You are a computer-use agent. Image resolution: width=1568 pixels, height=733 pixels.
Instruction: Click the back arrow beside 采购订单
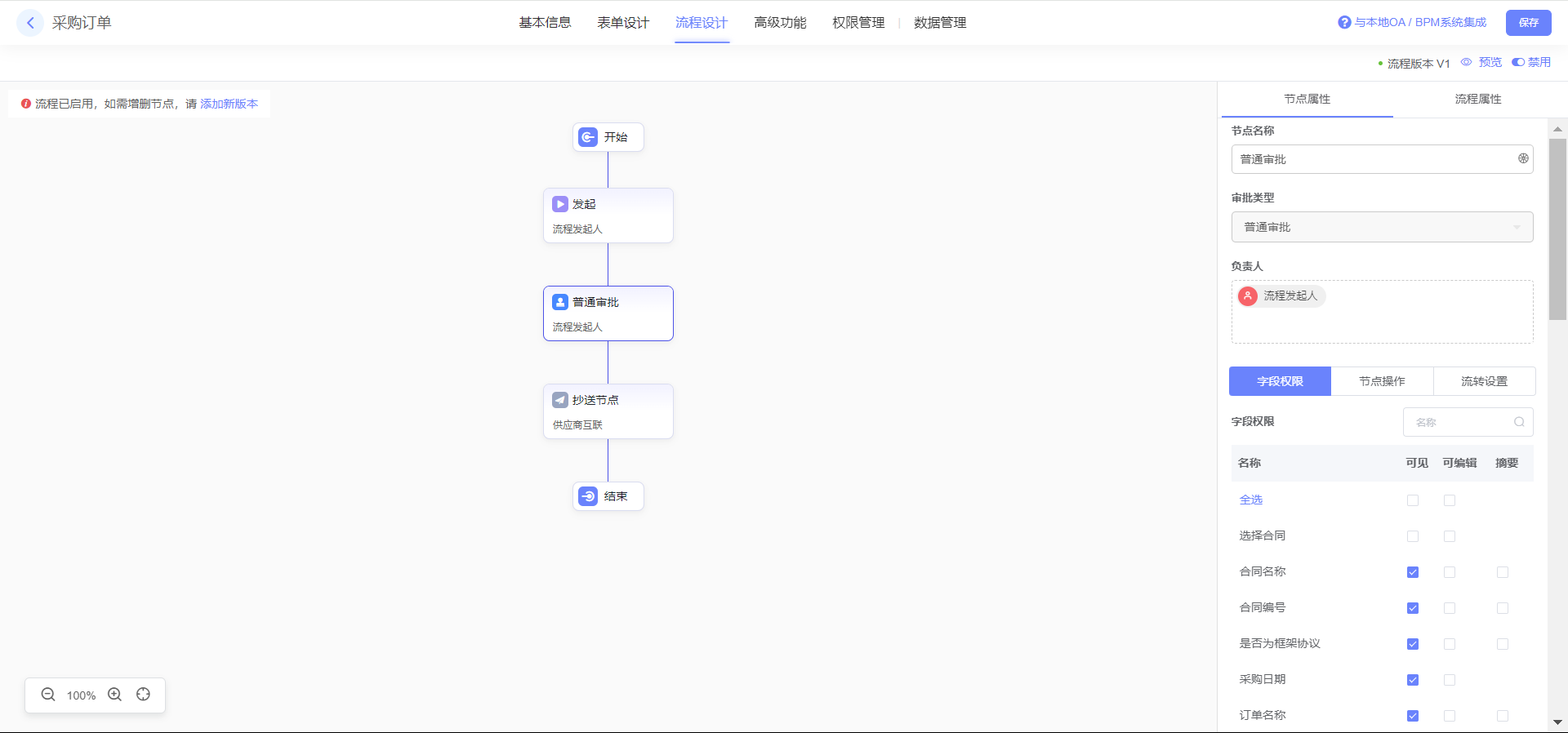(x=30, y=23)
